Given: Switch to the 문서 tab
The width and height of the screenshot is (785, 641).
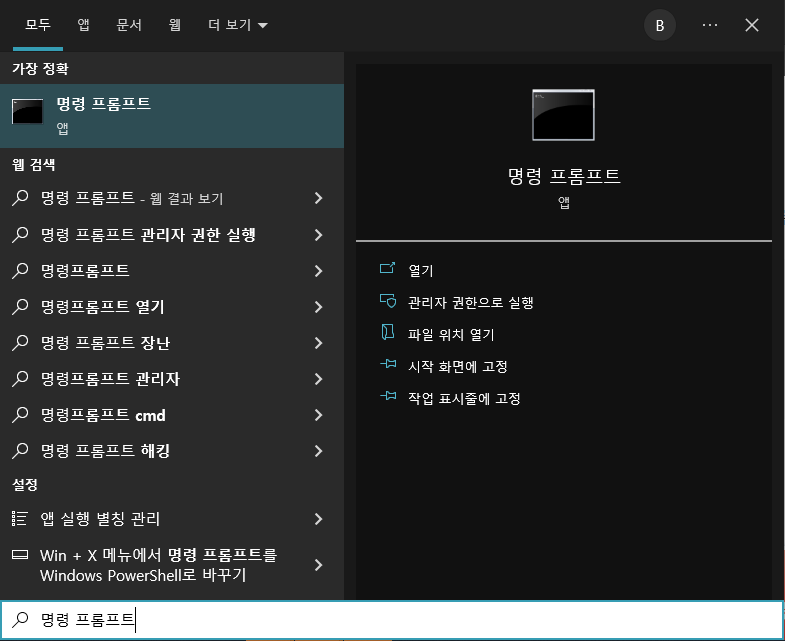Looking at the screenshot, I should pyautogui.click(x=129, y=25).
